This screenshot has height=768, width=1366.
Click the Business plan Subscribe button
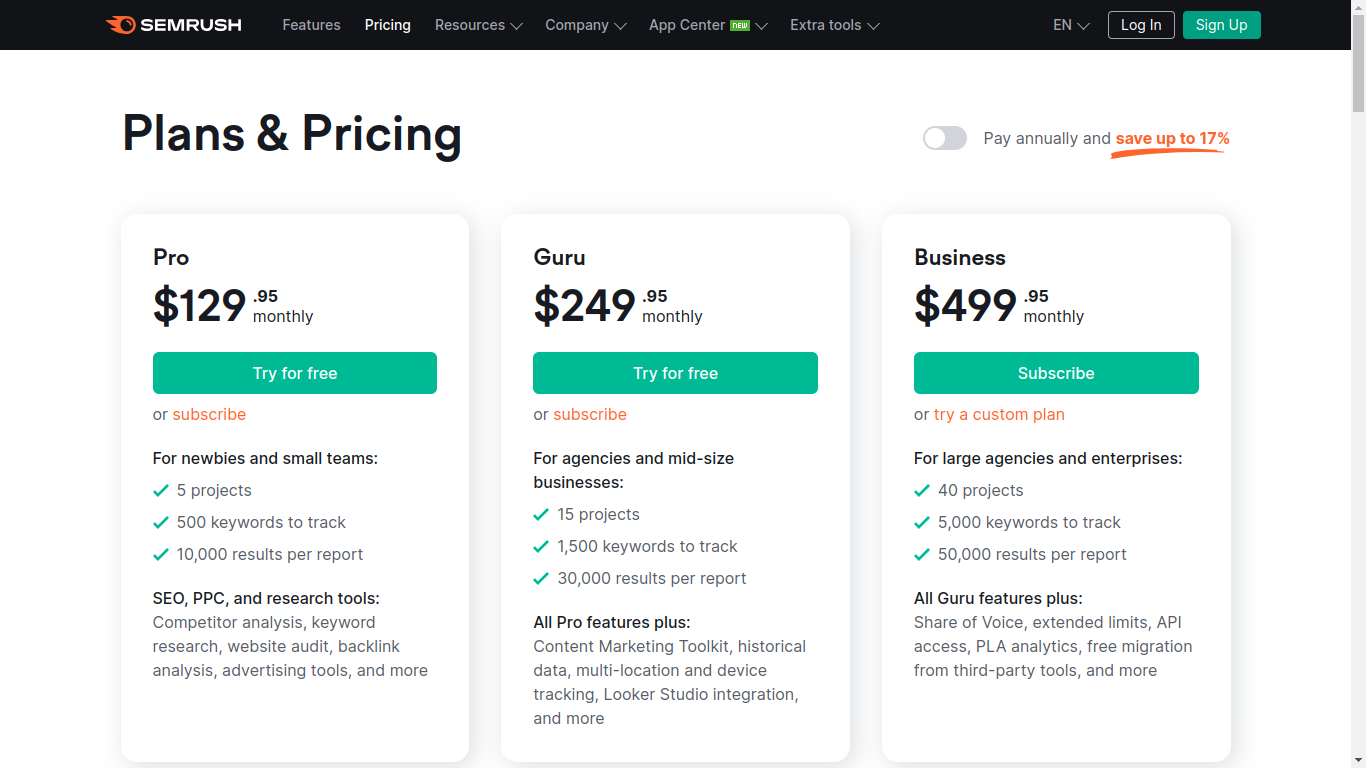point(1056,373)
